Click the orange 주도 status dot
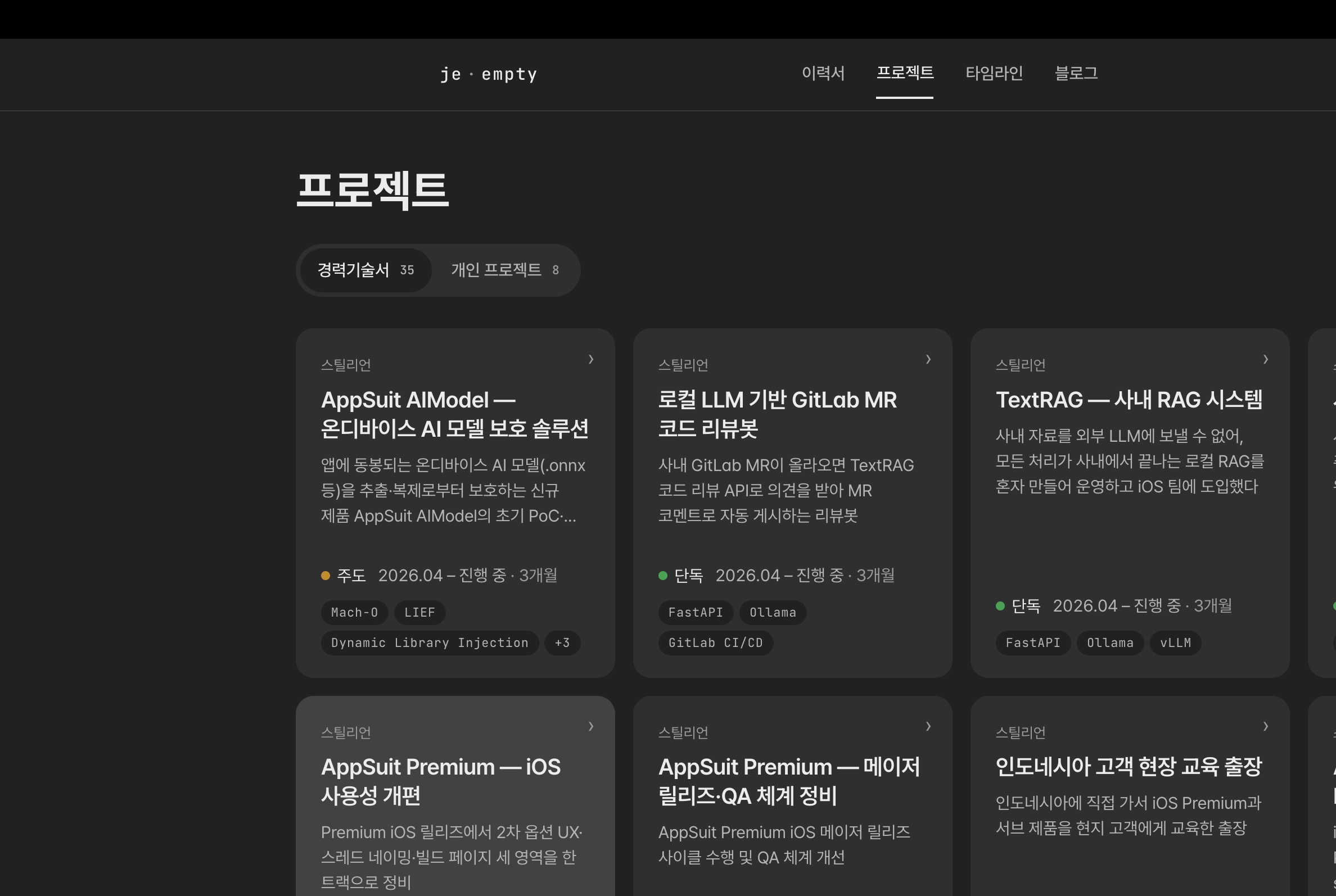The width and height of the screenshot is (1336, 896). 325,576
